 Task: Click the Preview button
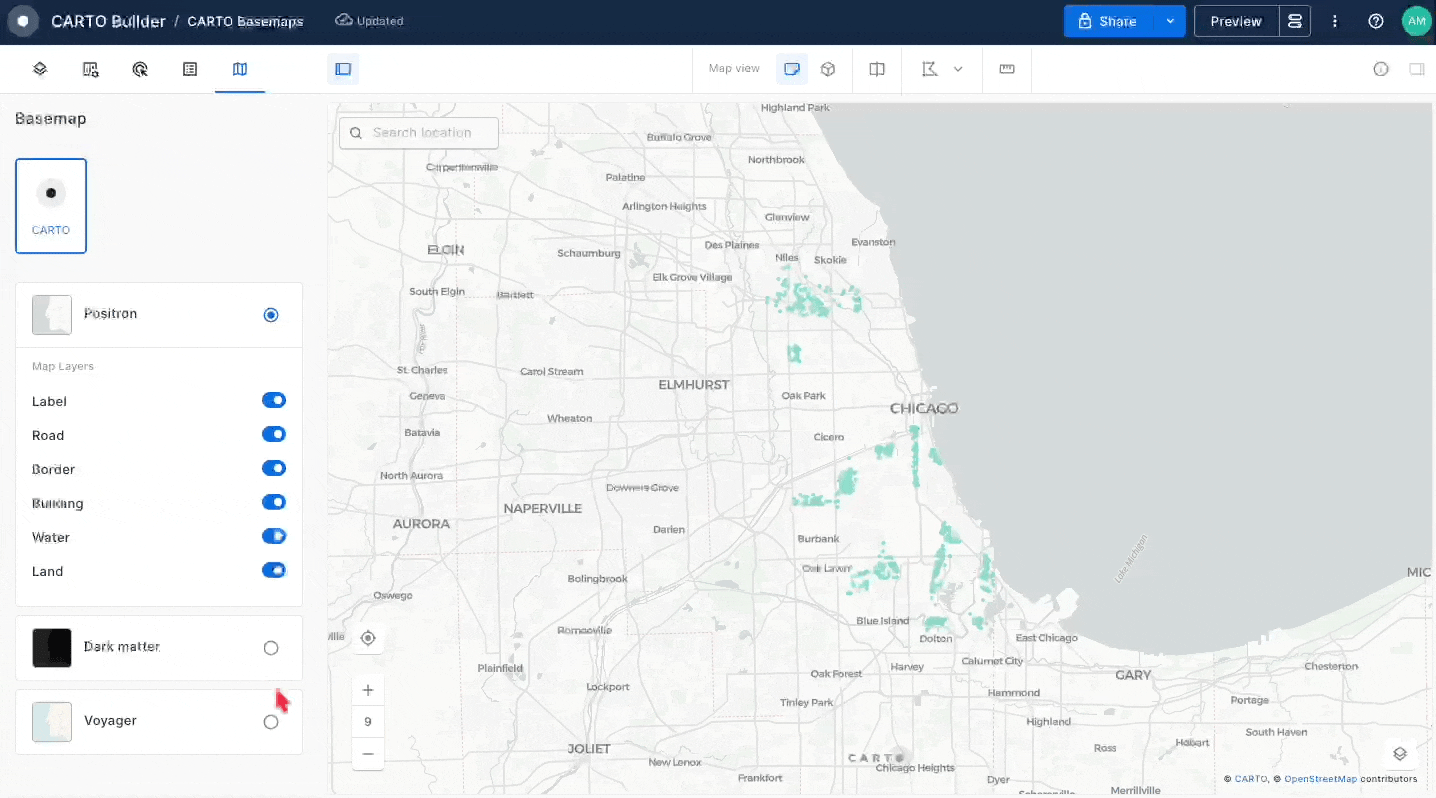1236,21
